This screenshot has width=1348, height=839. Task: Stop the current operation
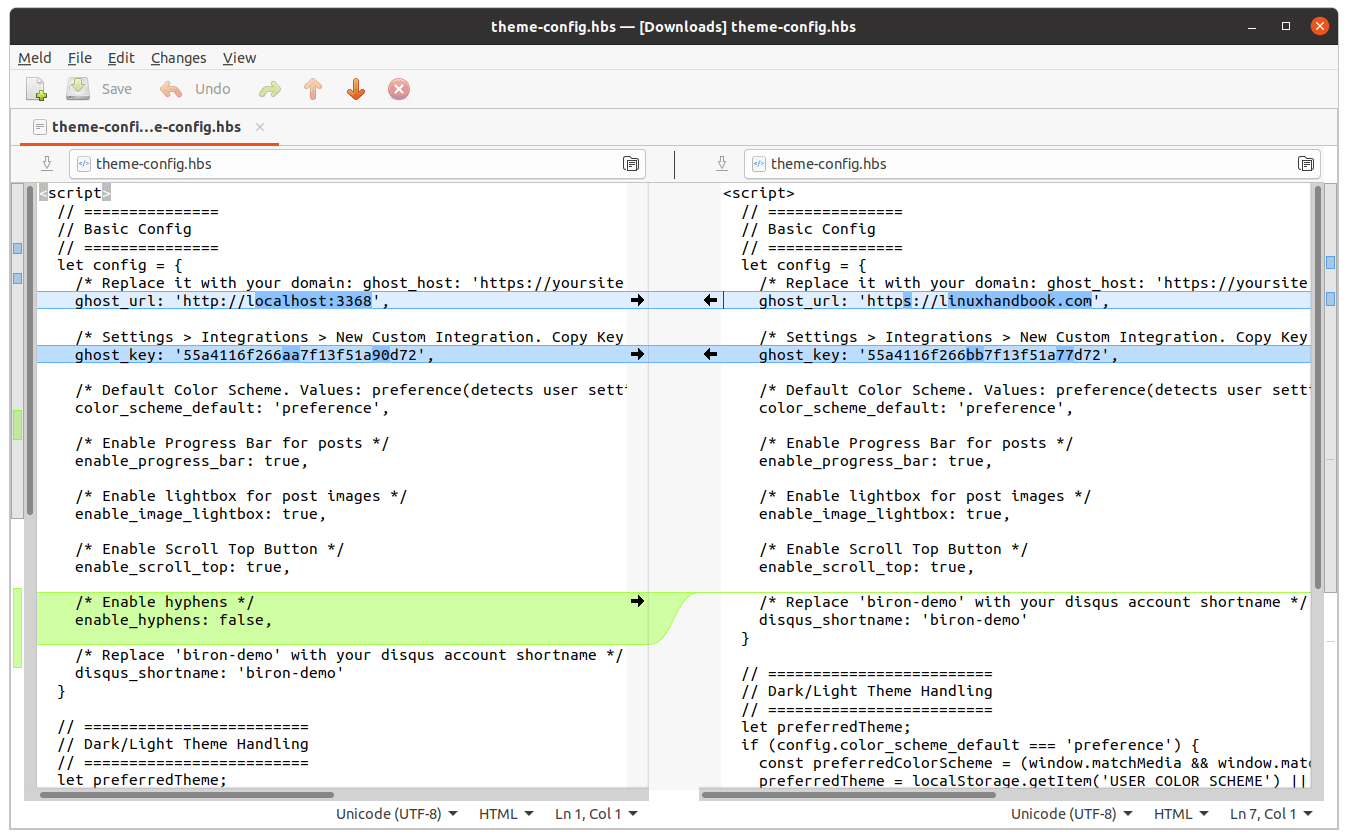coord(398,89)
